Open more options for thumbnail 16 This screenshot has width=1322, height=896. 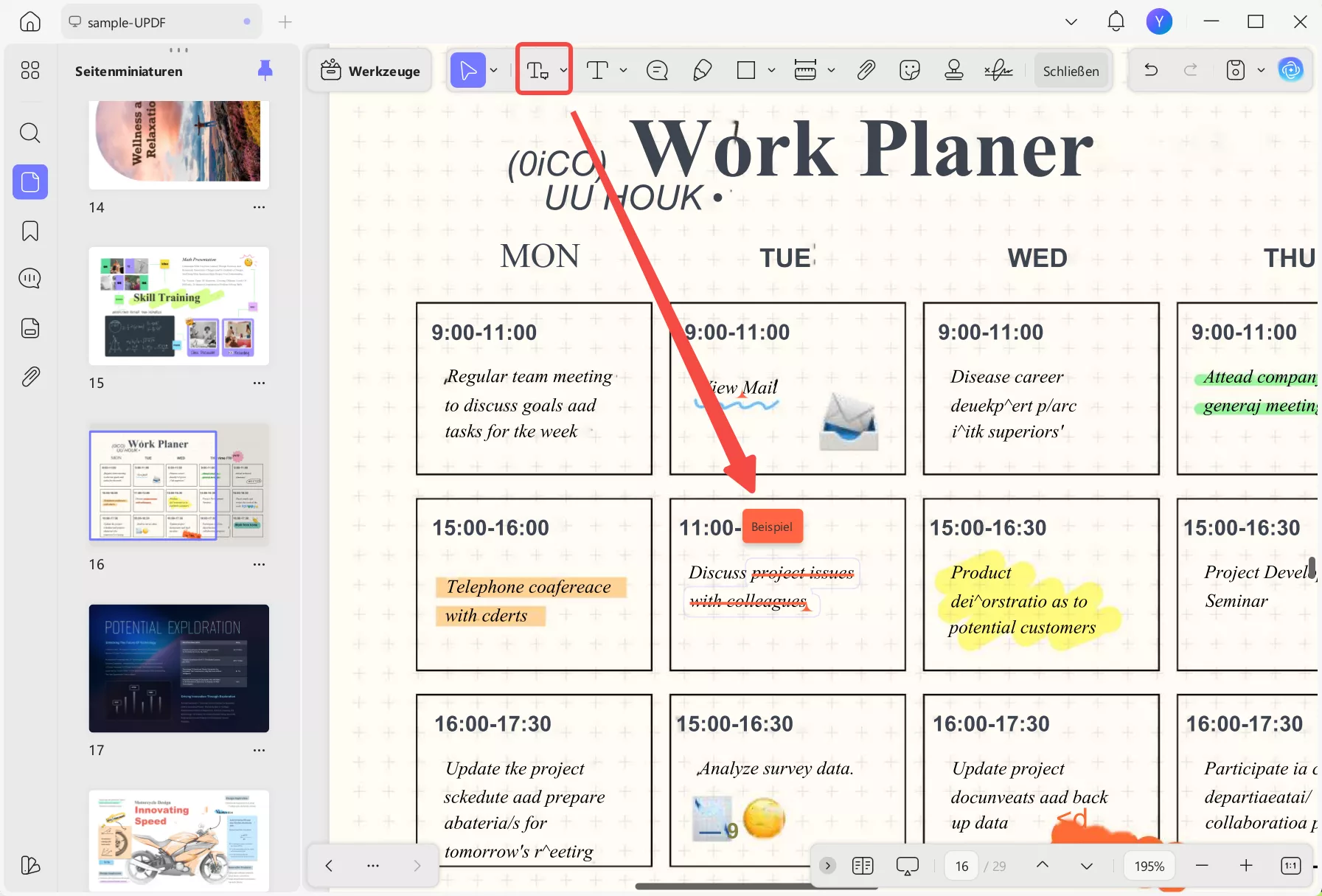click(259, 564)
